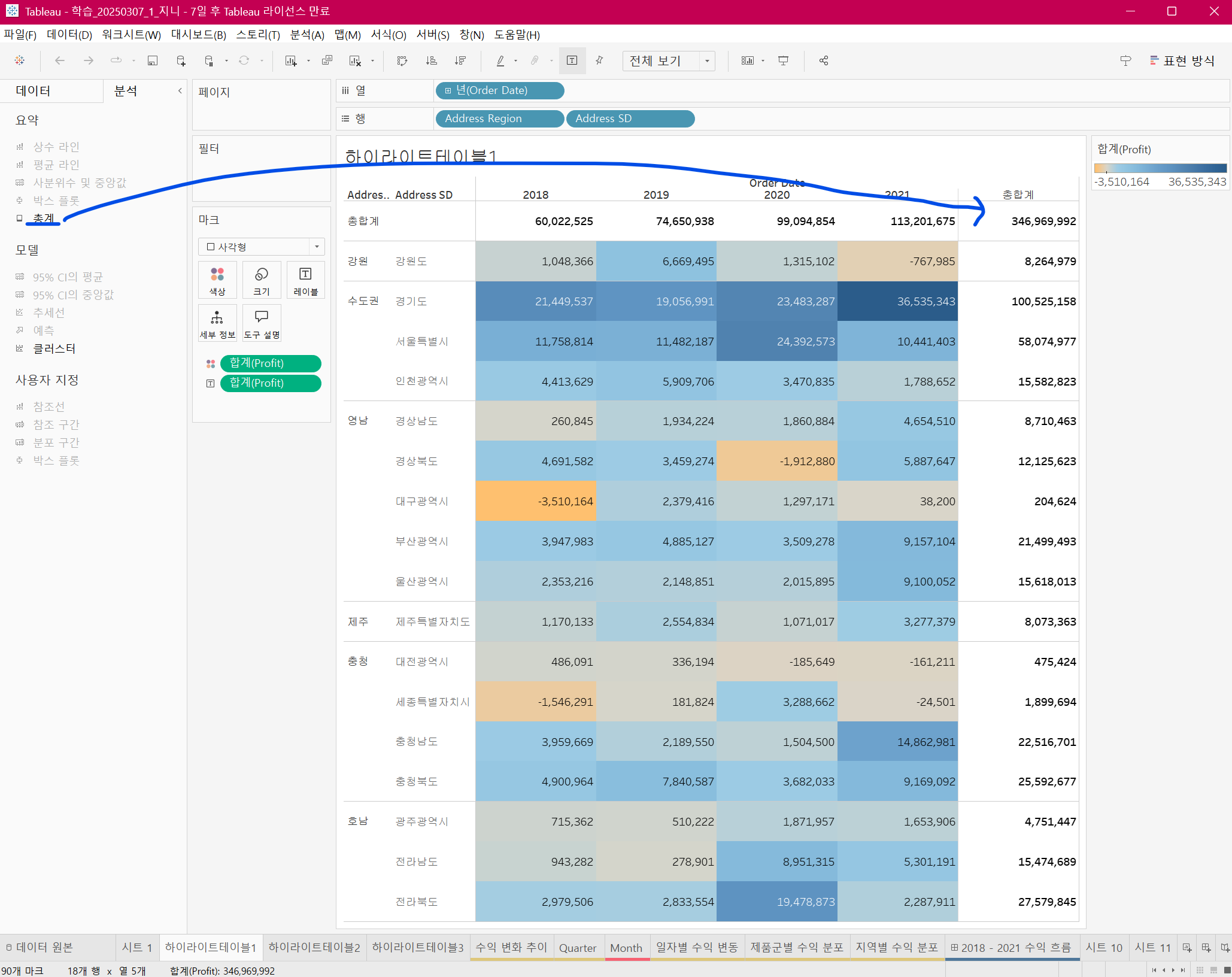The width and height of the screenshot is (1232, 977).
Task: Click the Save icon in toolbar
Action: pos(153,60)
